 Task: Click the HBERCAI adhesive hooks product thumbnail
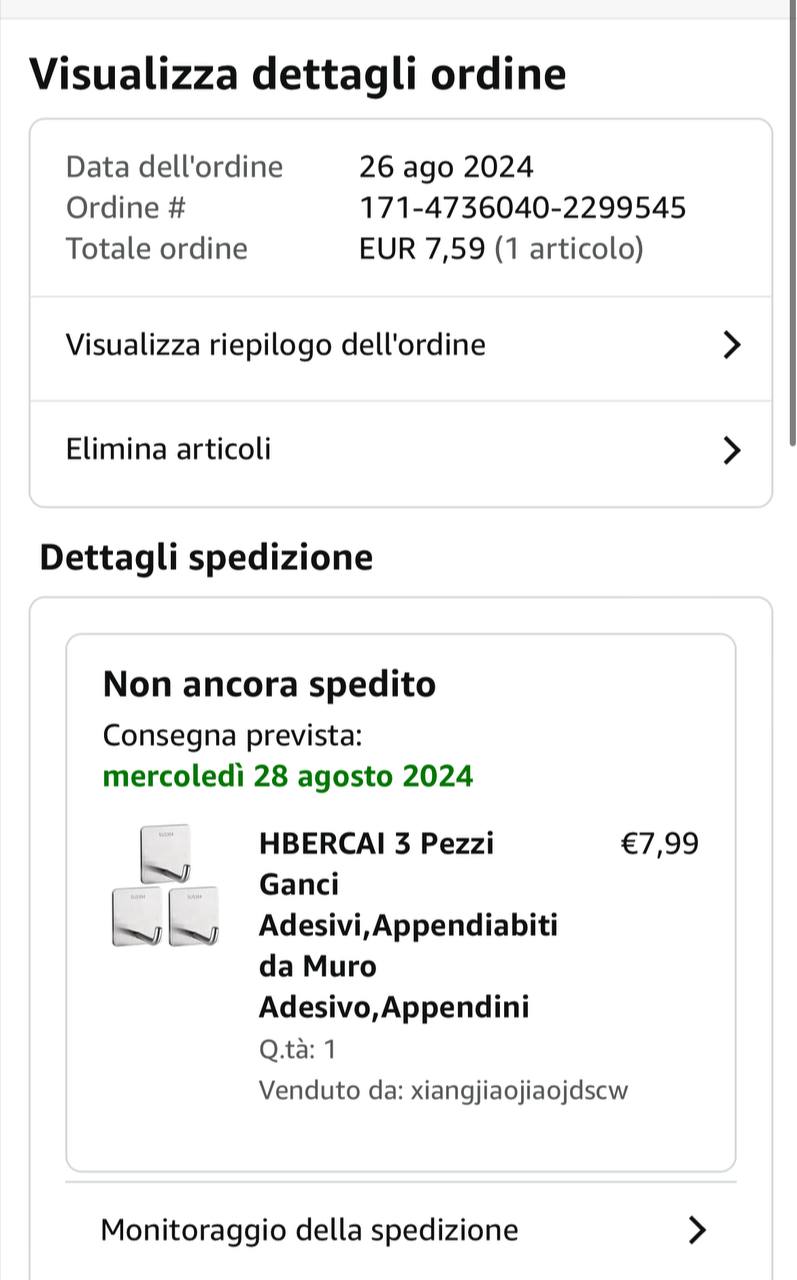[164, 886]
